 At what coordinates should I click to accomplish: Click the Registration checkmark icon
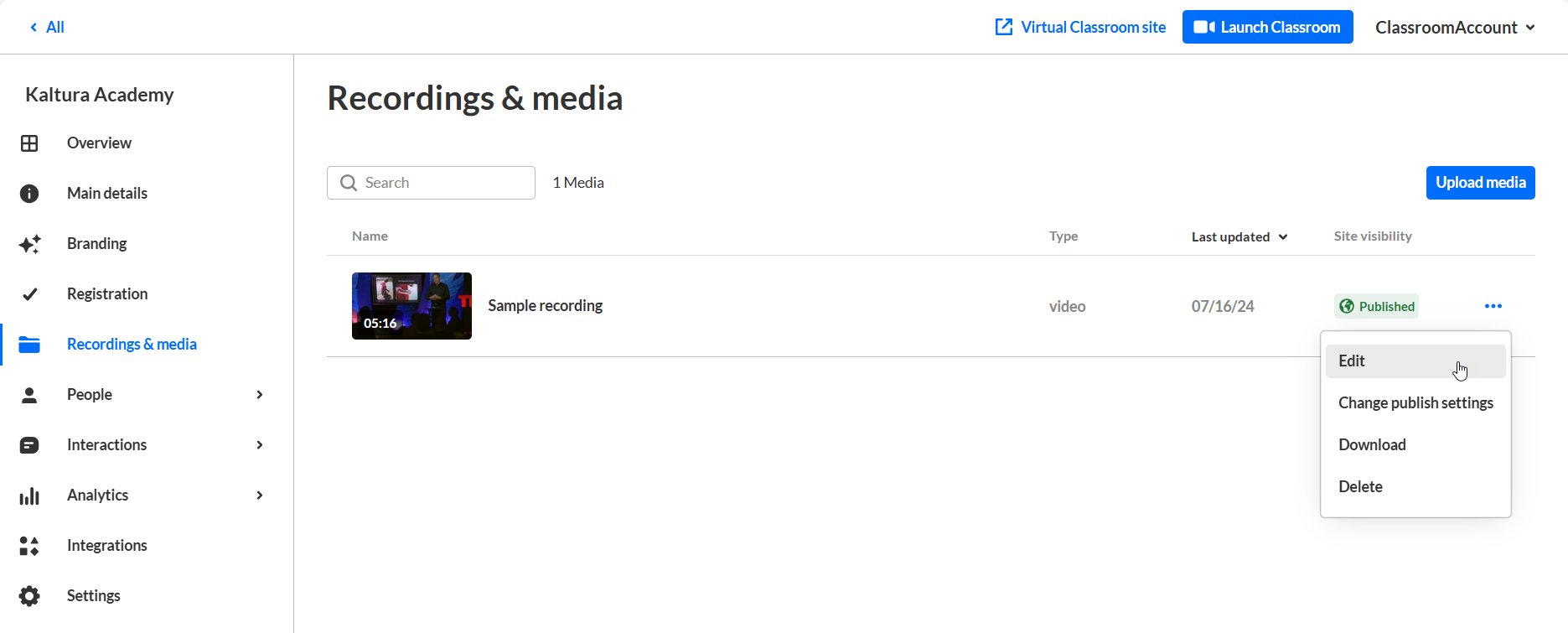pos(29,294)
